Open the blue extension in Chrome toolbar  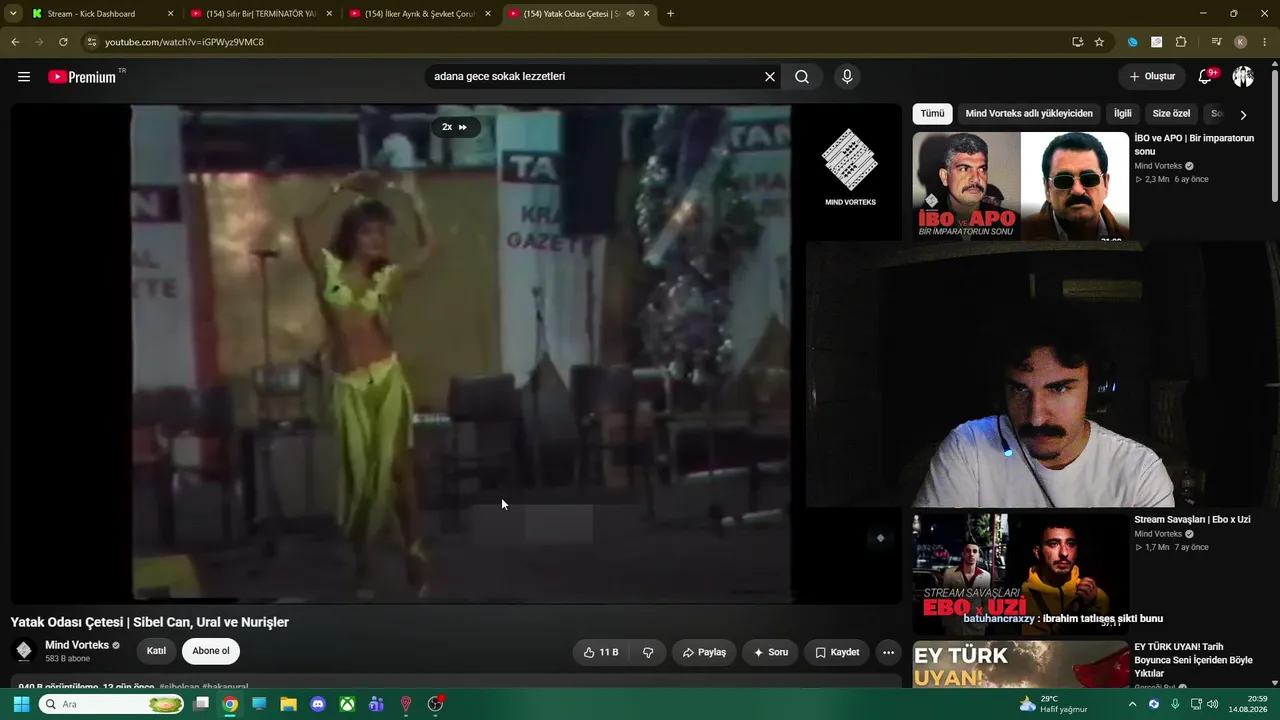[1133, 42]
